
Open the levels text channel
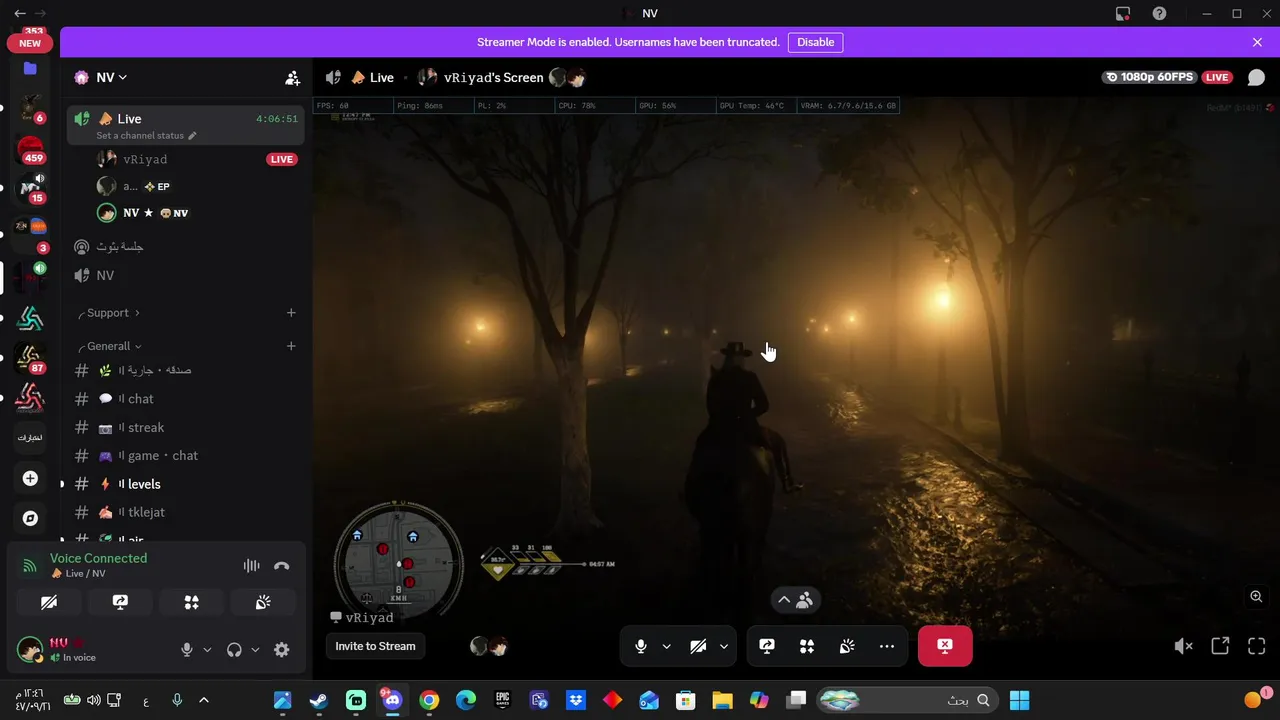pyautogui.click(x=185, y=484)
